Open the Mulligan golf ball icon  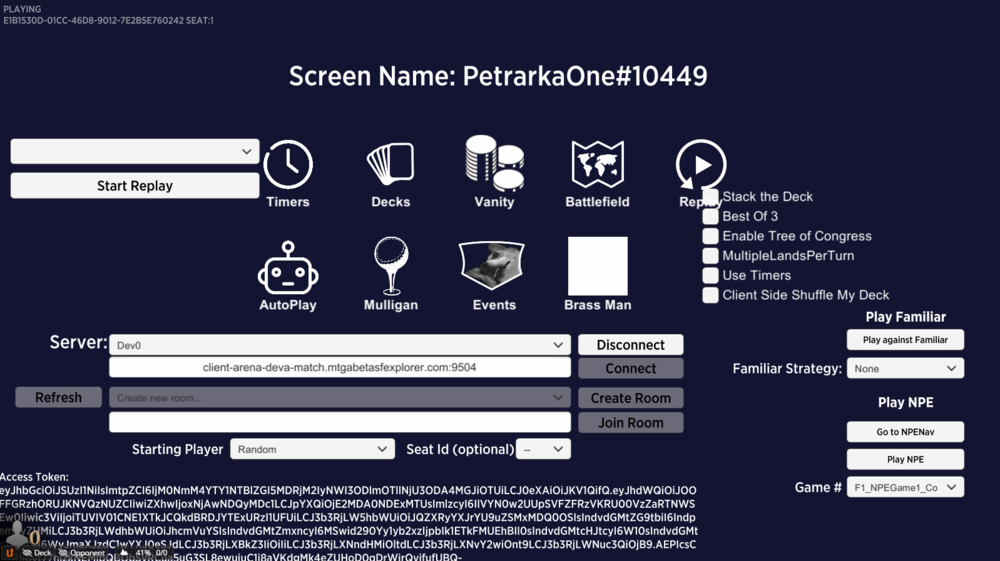click(391, 265)
